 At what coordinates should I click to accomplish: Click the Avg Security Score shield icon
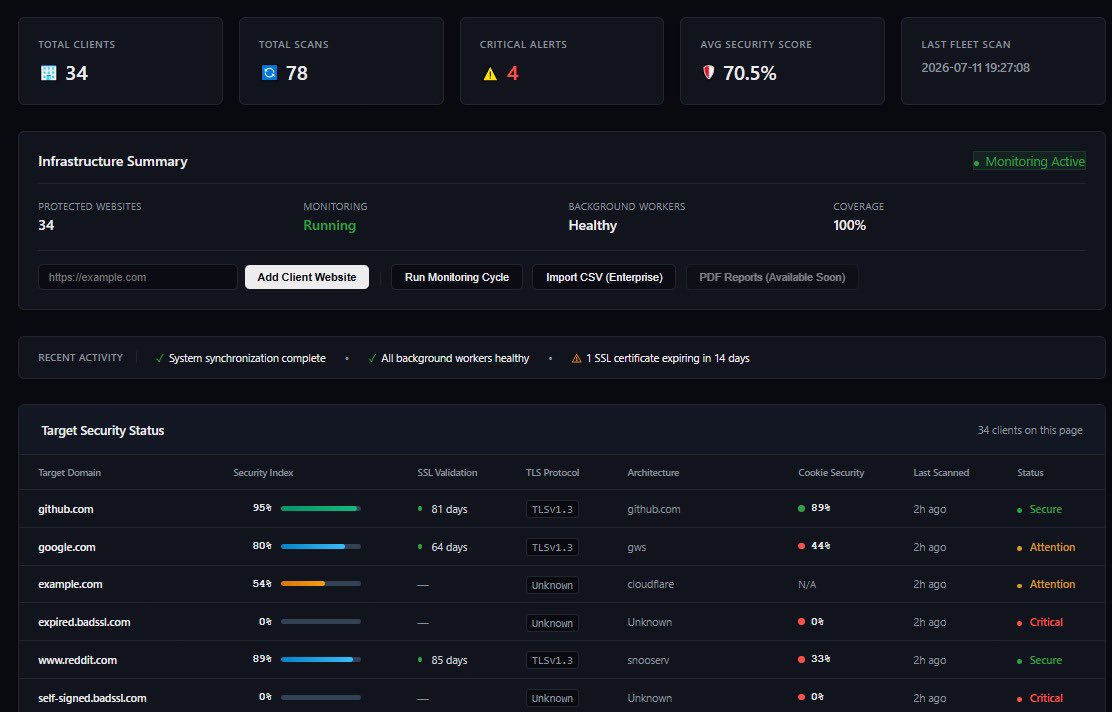(x=708, y=72)
